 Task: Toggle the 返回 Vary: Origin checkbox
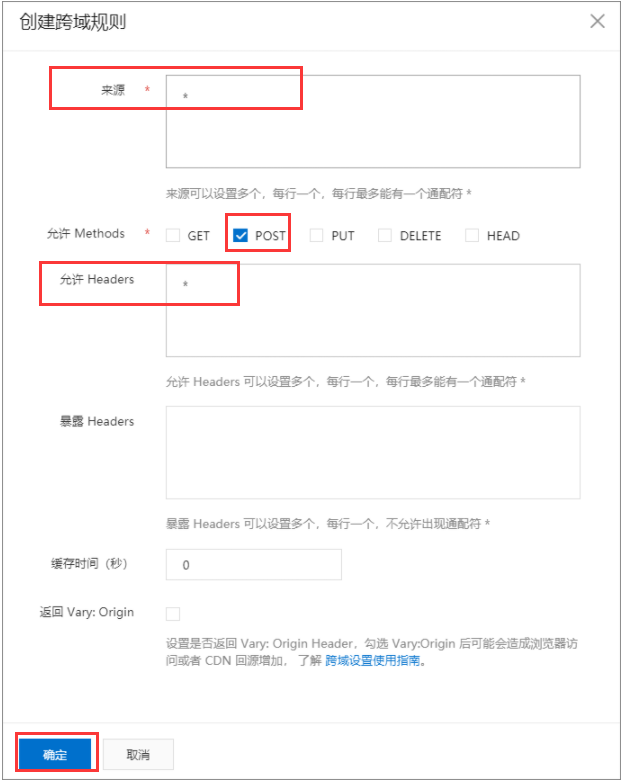click(x=173, y=614)
